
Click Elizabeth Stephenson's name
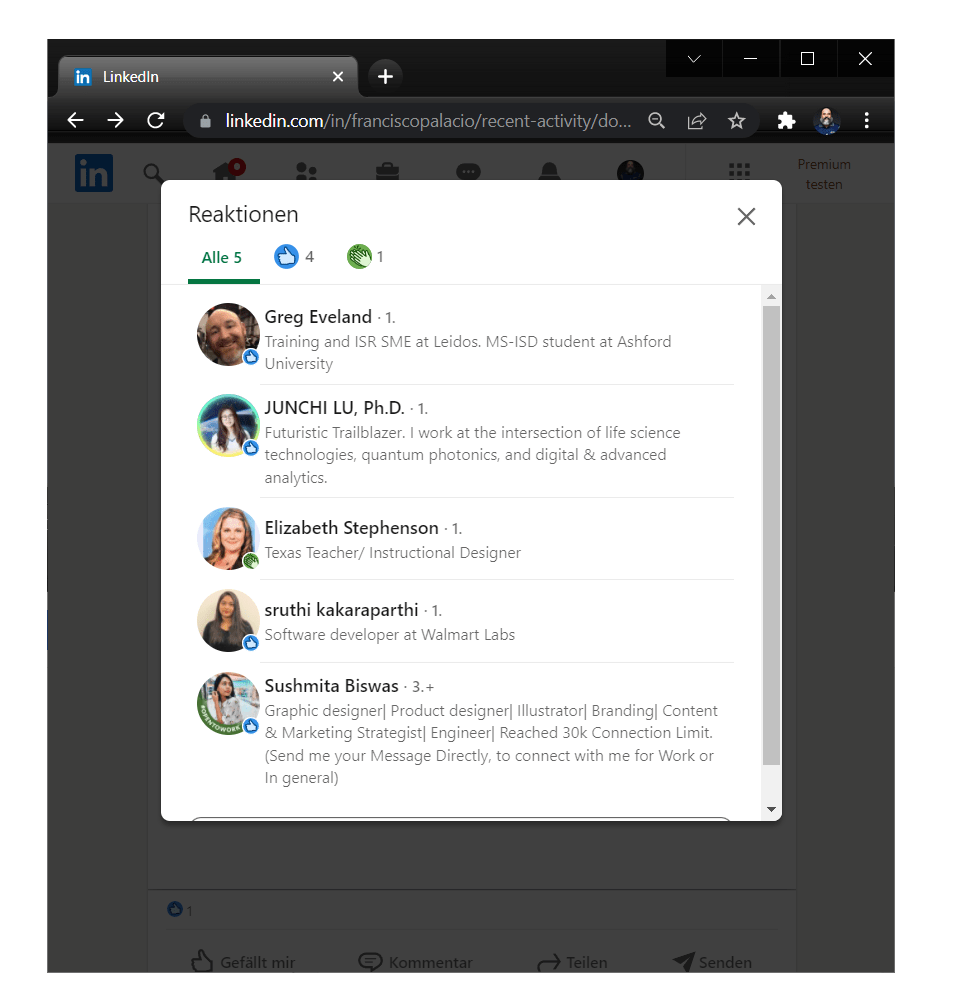pos(351,528)
